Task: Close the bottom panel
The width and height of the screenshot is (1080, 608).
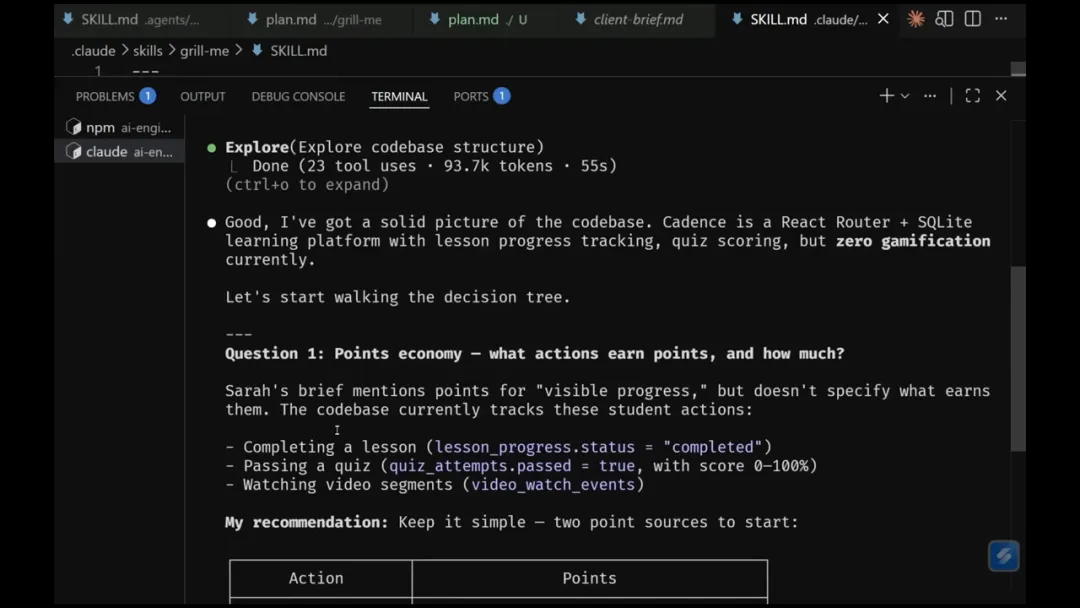Action: [x=1001, y=96]
